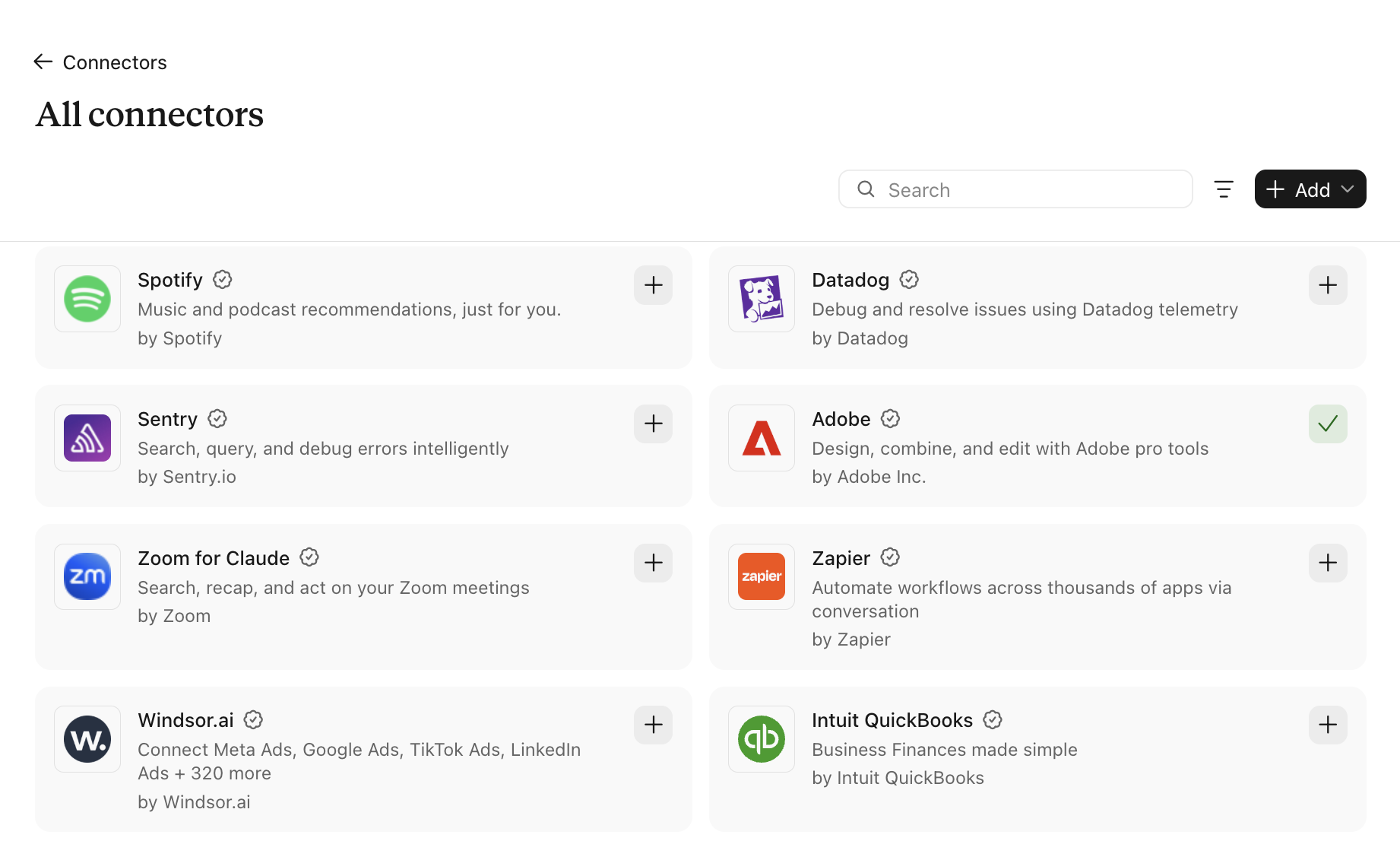Add the Spotify connector with plus button
The image size is (1400, 841).
(654, 285)
